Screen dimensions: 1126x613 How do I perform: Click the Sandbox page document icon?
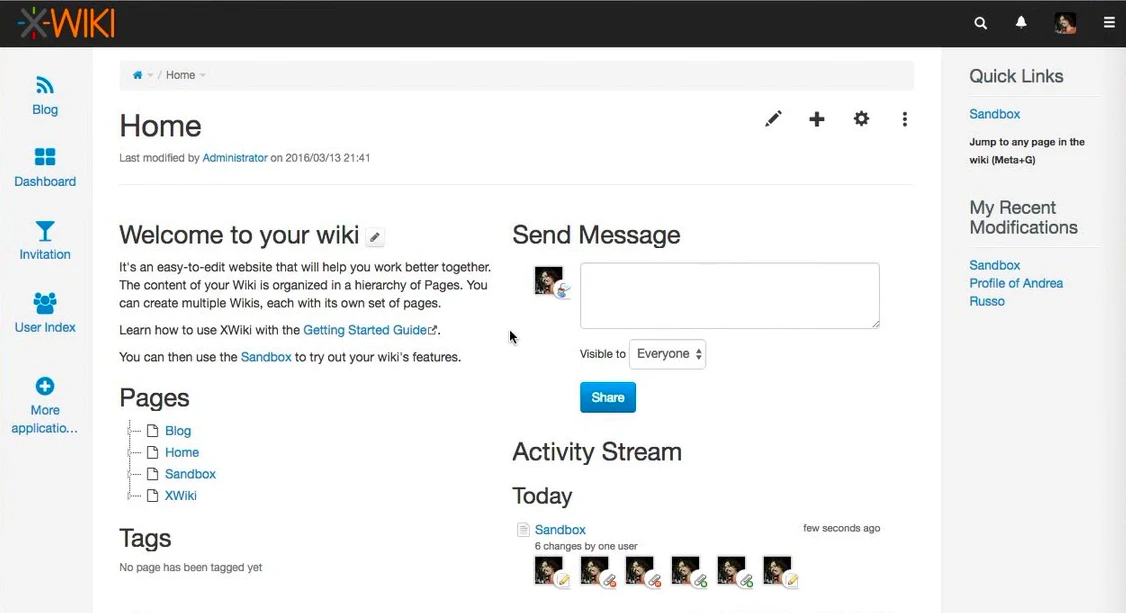click(152, 474)
